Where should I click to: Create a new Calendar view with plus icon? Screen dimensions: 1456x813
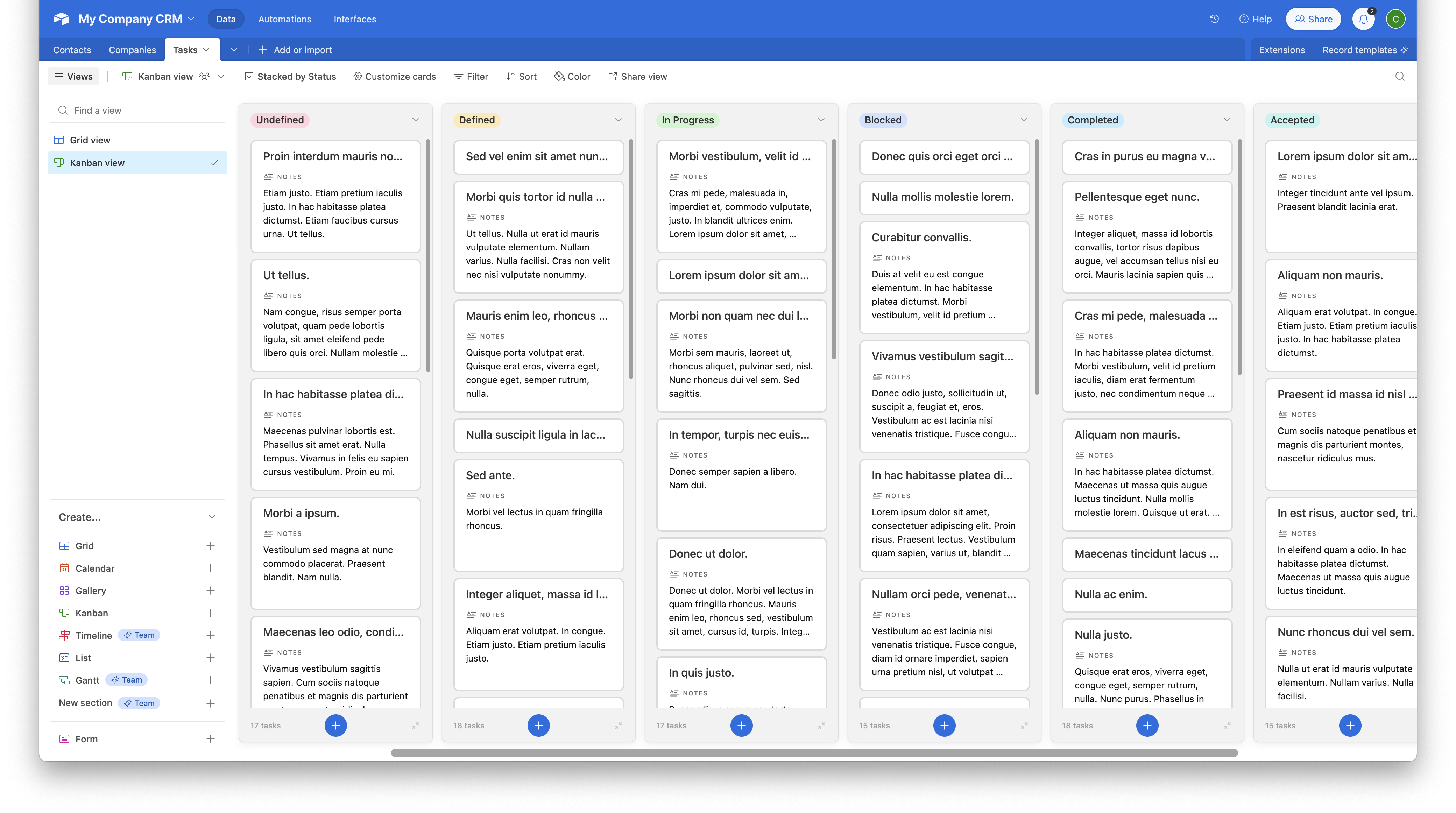point(210,568)
